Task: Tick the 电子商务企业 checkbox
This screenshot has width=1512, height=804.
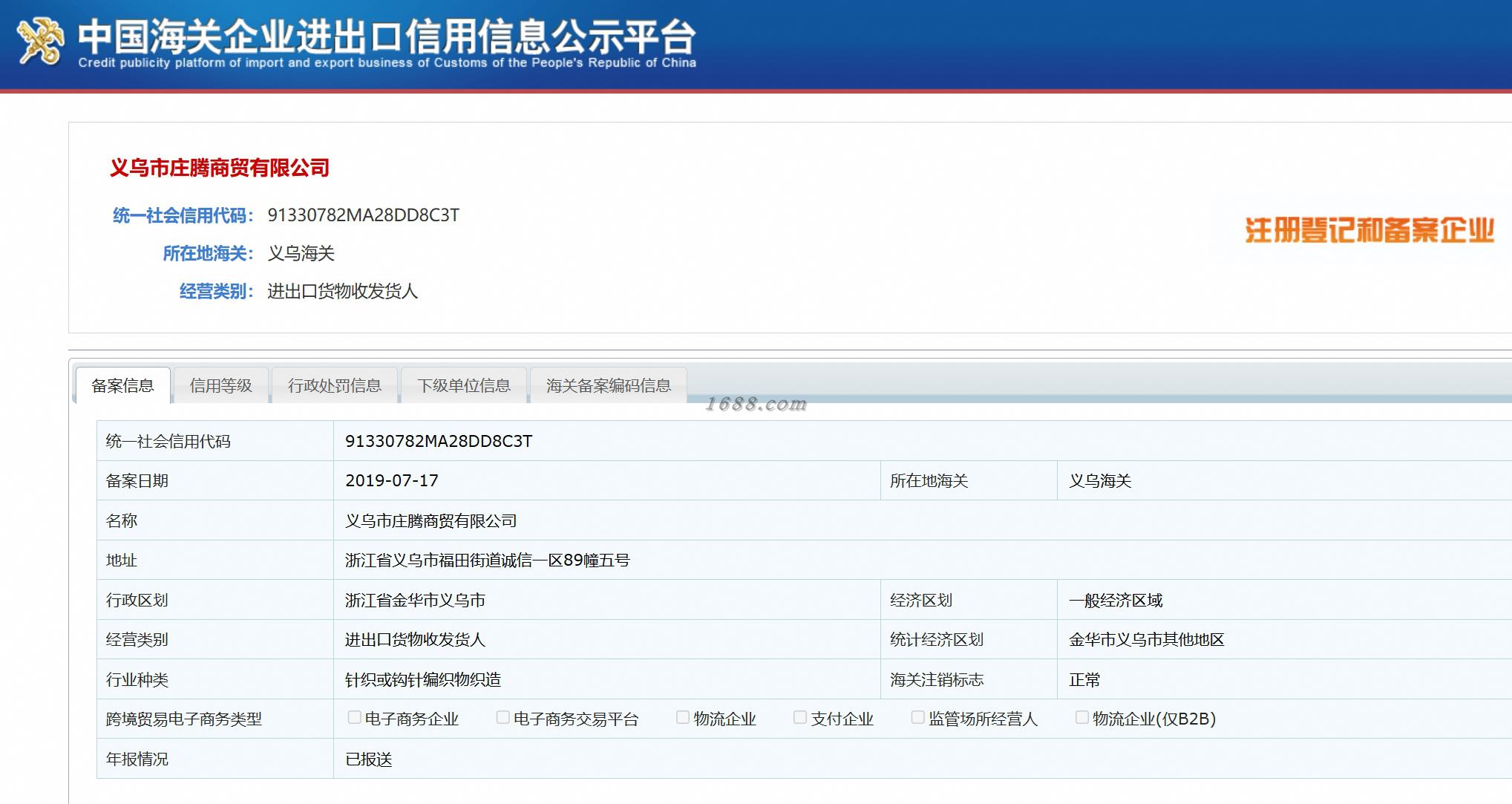Action: coord(354,717)
